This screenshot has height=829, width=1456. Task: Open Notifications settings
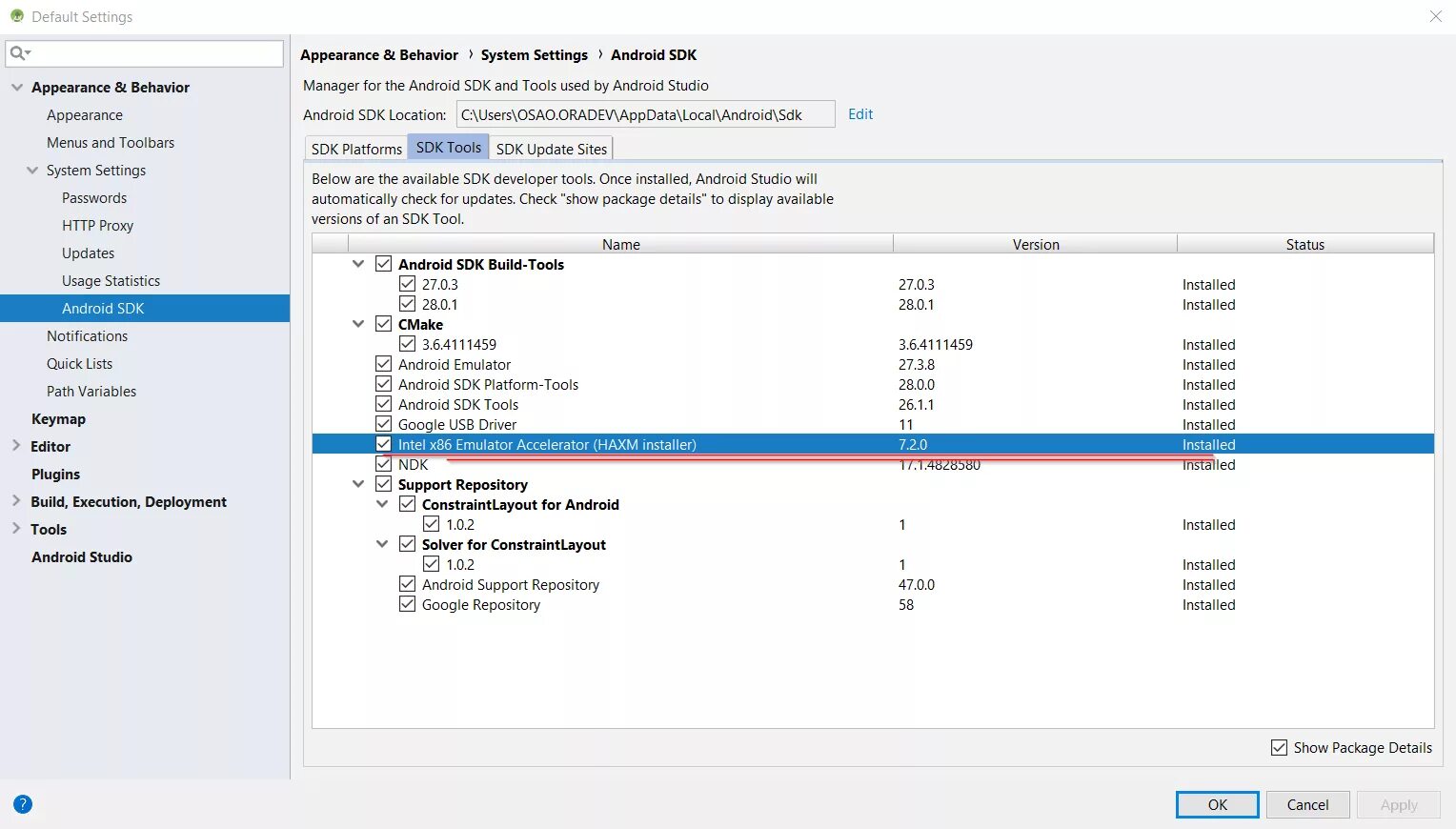click(x=87, y=335)
